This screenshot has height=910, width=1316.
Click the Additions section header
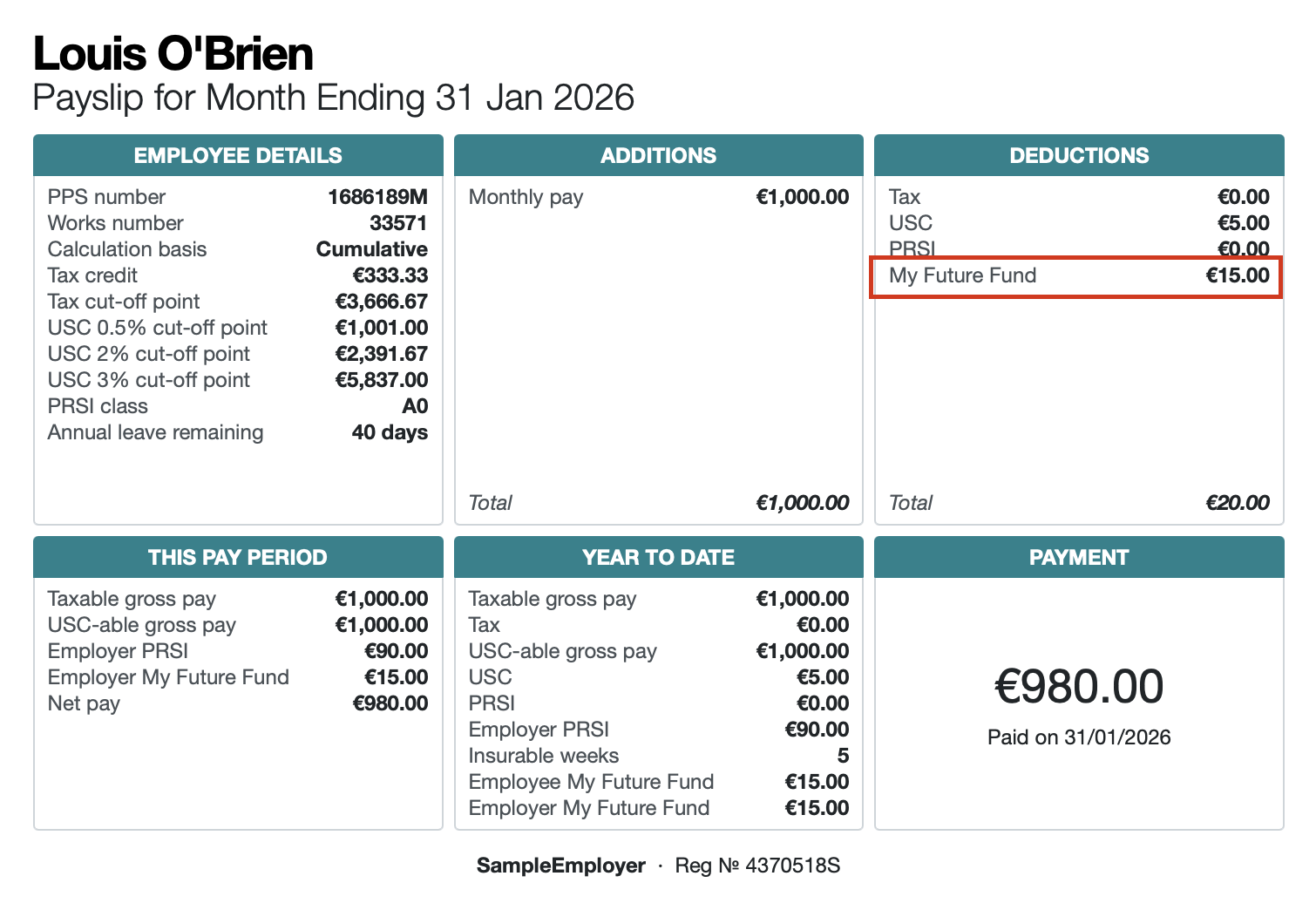click(x=658, y=156)
